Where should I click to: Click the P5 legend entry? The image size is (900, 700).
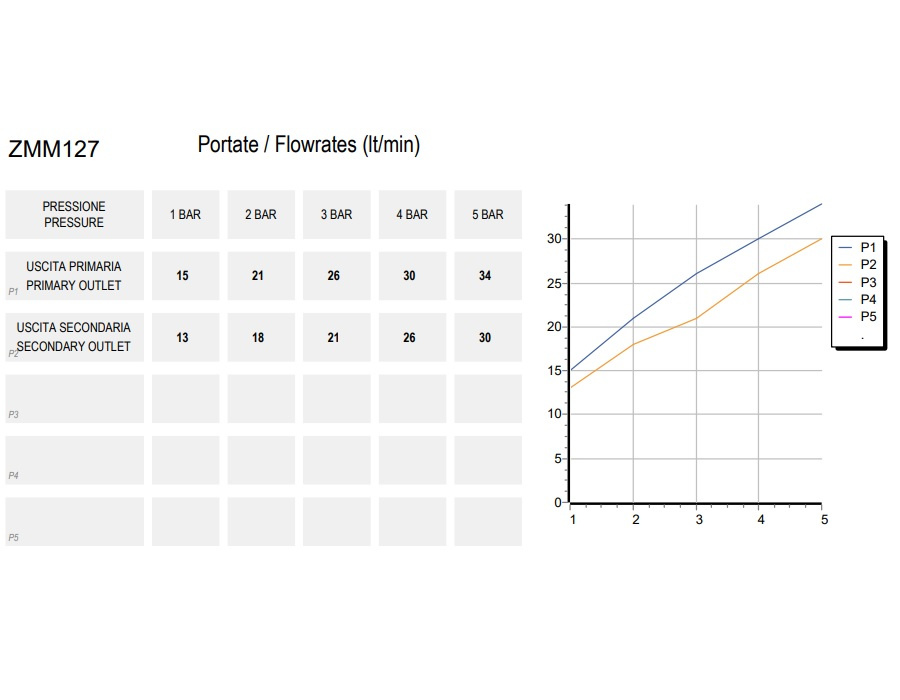pos(858,317)
